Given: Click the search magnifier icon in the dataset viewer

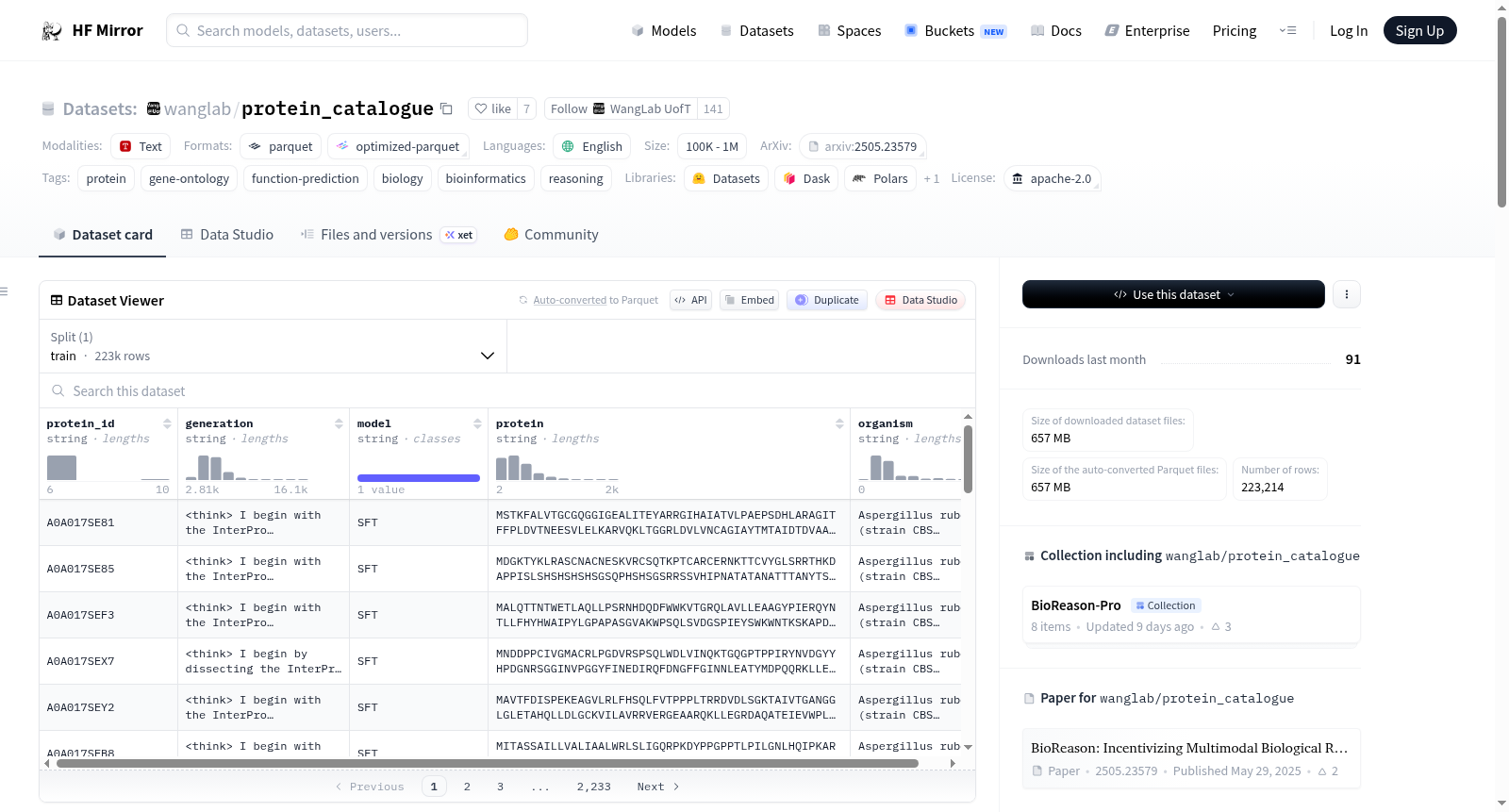Looking at the screenshot, I should coord(58,390).
